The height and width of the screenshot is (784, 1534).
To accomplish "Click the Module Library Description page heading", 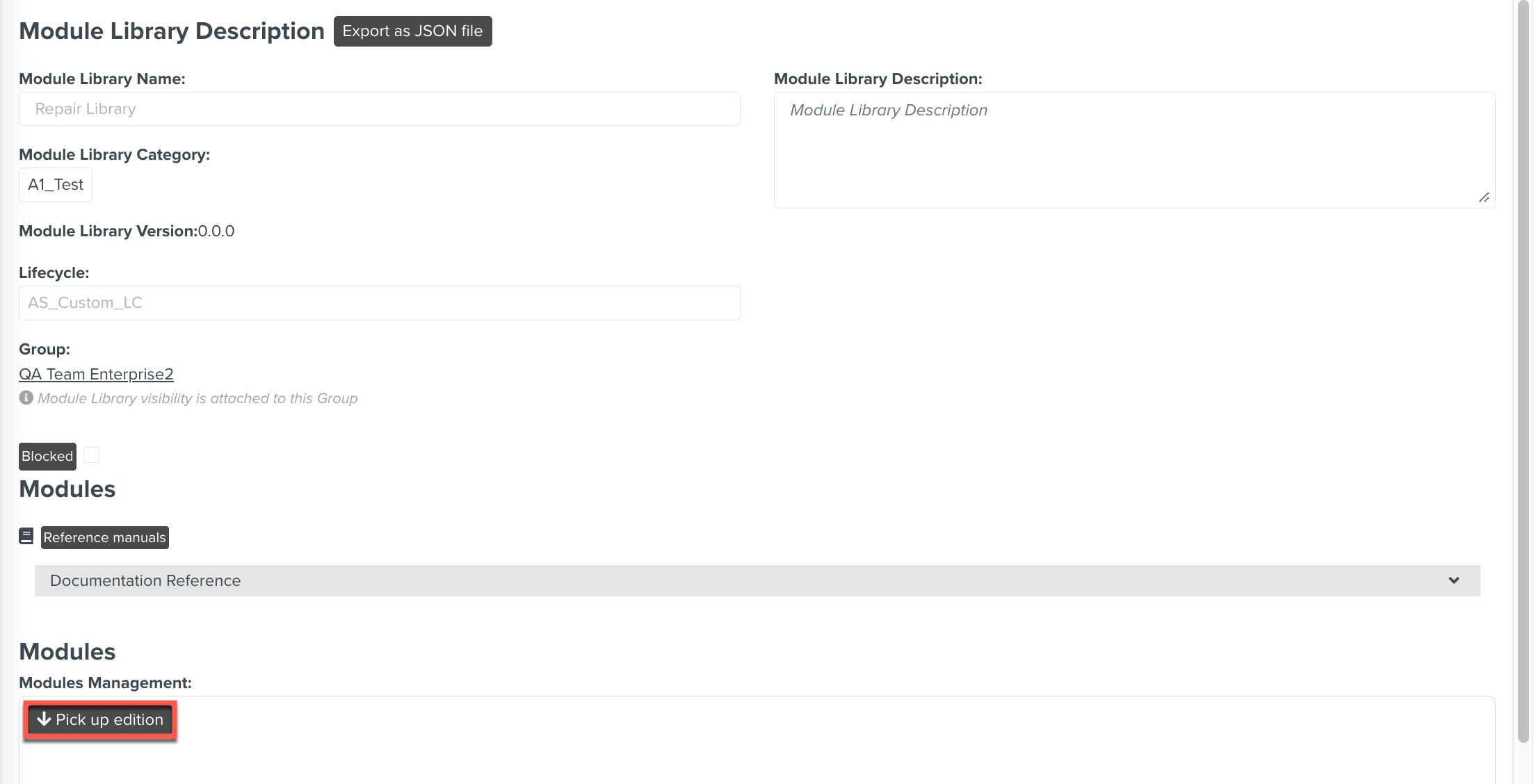I will [171, 31].
